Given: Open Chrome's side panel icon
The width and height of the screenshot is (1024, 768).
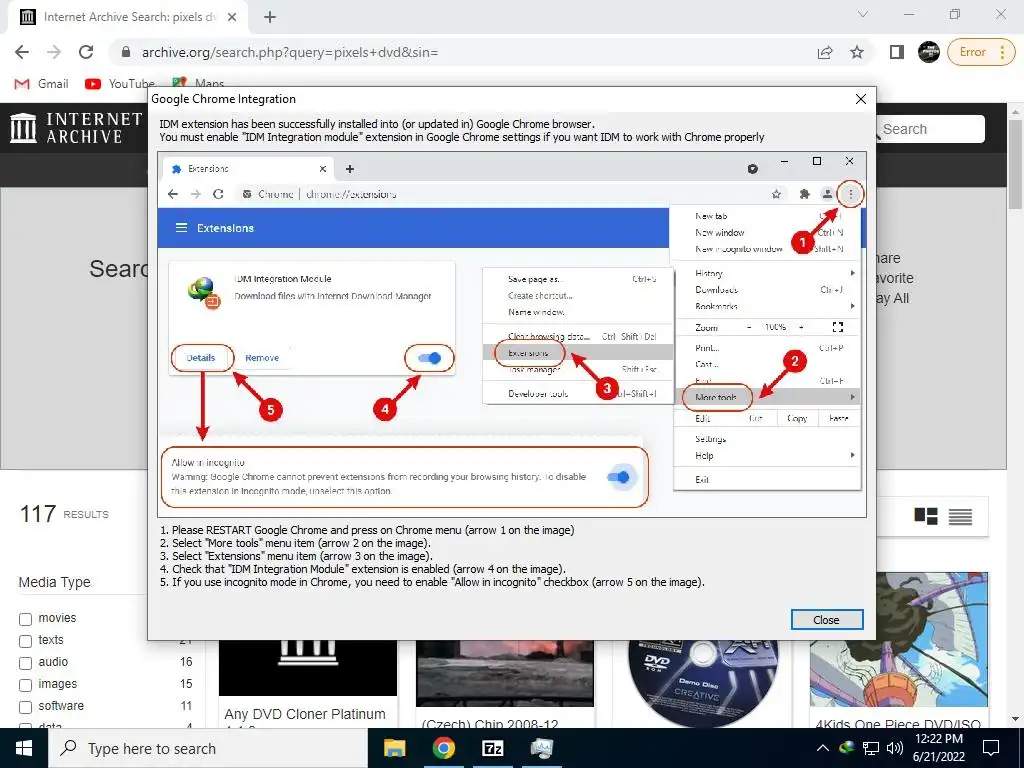Looking at the screenshot, I should point(897,52).
